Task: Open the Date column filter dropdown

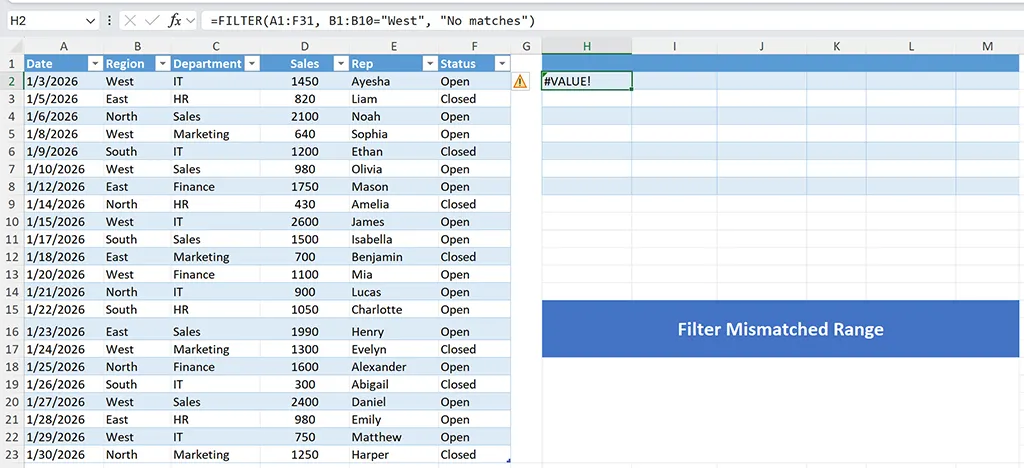Action: 95,63
